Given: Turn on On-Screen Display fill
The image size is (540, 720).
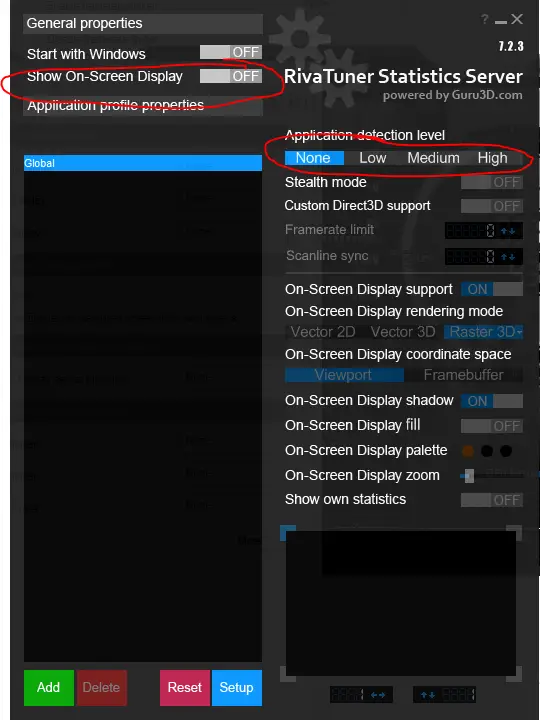Looking at the screenshot, I should click(x=492, y=426).
